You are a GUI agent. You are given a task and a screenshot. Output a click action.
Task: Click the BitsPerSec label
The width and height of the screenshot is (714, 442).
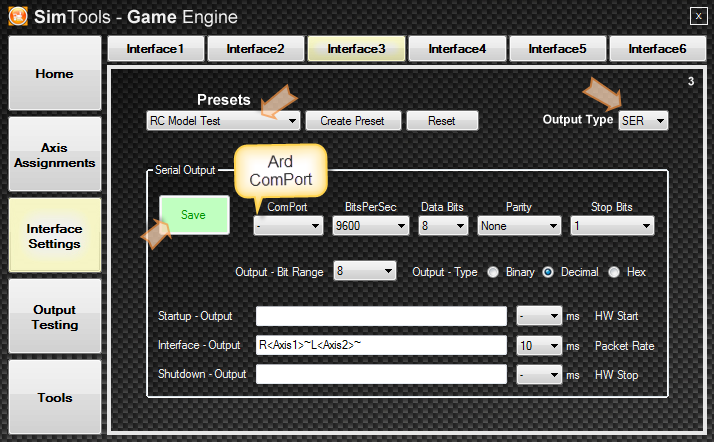(x=370, y=207)
